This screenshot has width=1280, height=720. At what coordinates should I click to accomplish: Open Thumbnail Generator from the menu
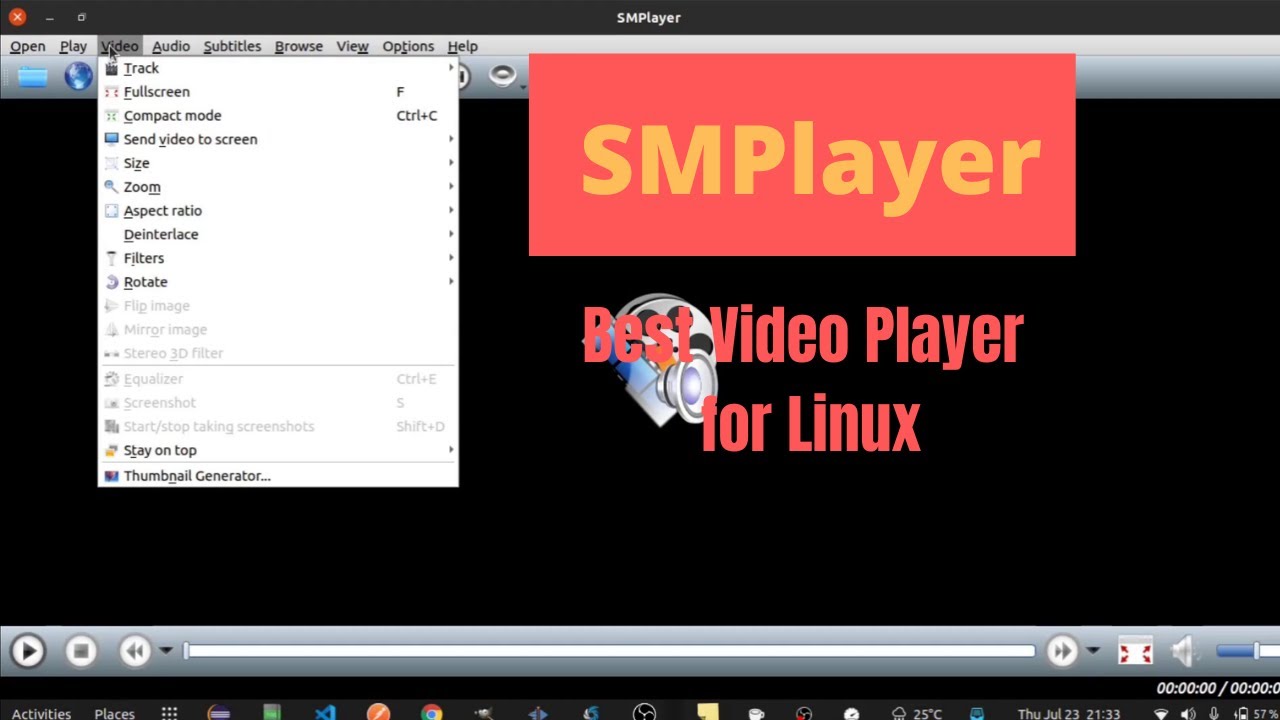pos(278,476)
